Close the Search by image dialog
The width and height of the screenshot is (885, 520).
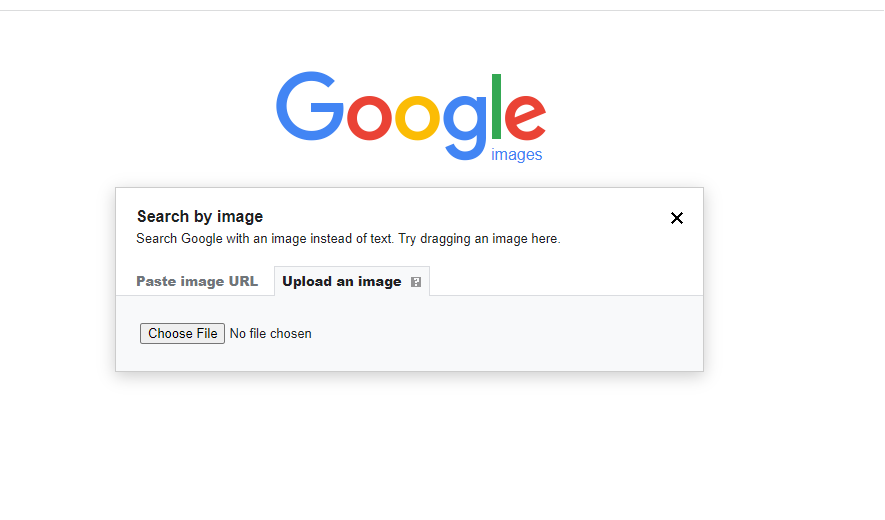pos(677,218)
